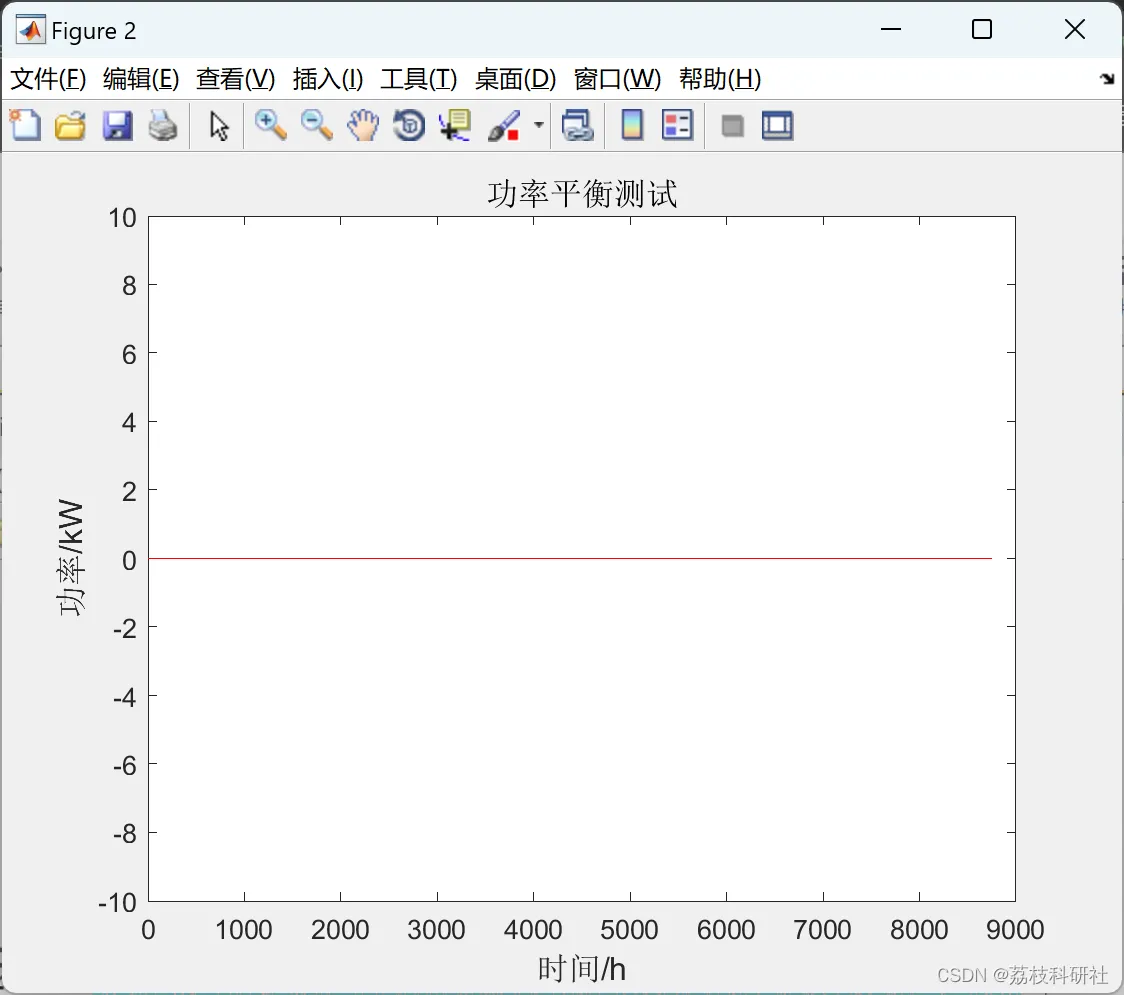Click the dock figure arrow at the menu bar's right end

click(1108, 79)
